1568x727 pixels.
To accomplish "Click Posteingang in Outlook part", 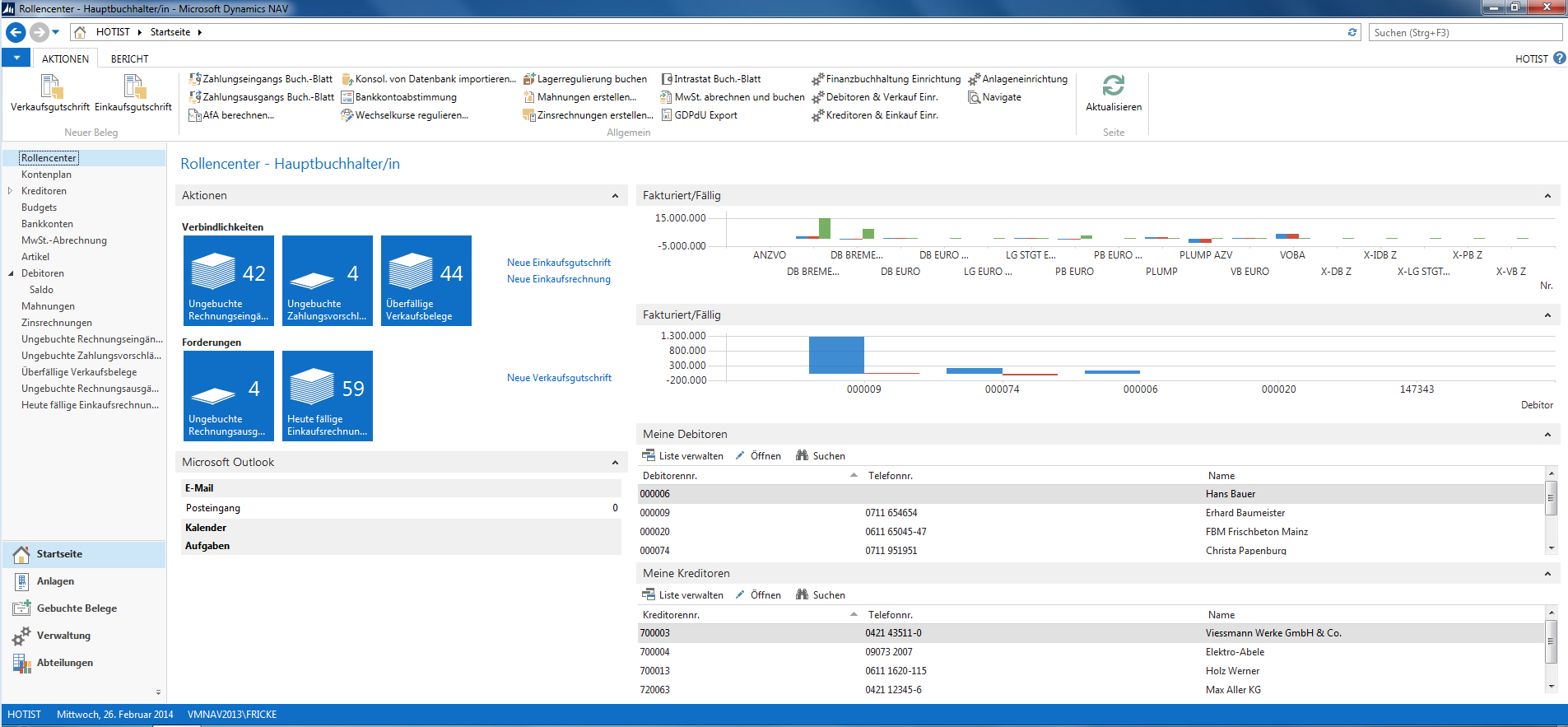I will (x=401, y=508).
